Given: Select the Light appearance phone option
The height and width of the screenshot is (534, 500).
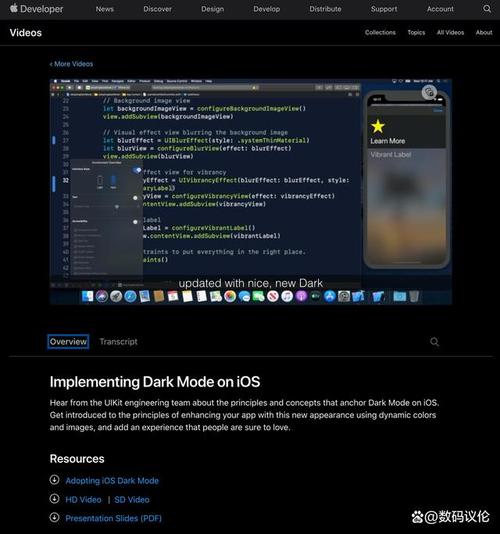Looking at the screenshot, I should pos(100,182).
